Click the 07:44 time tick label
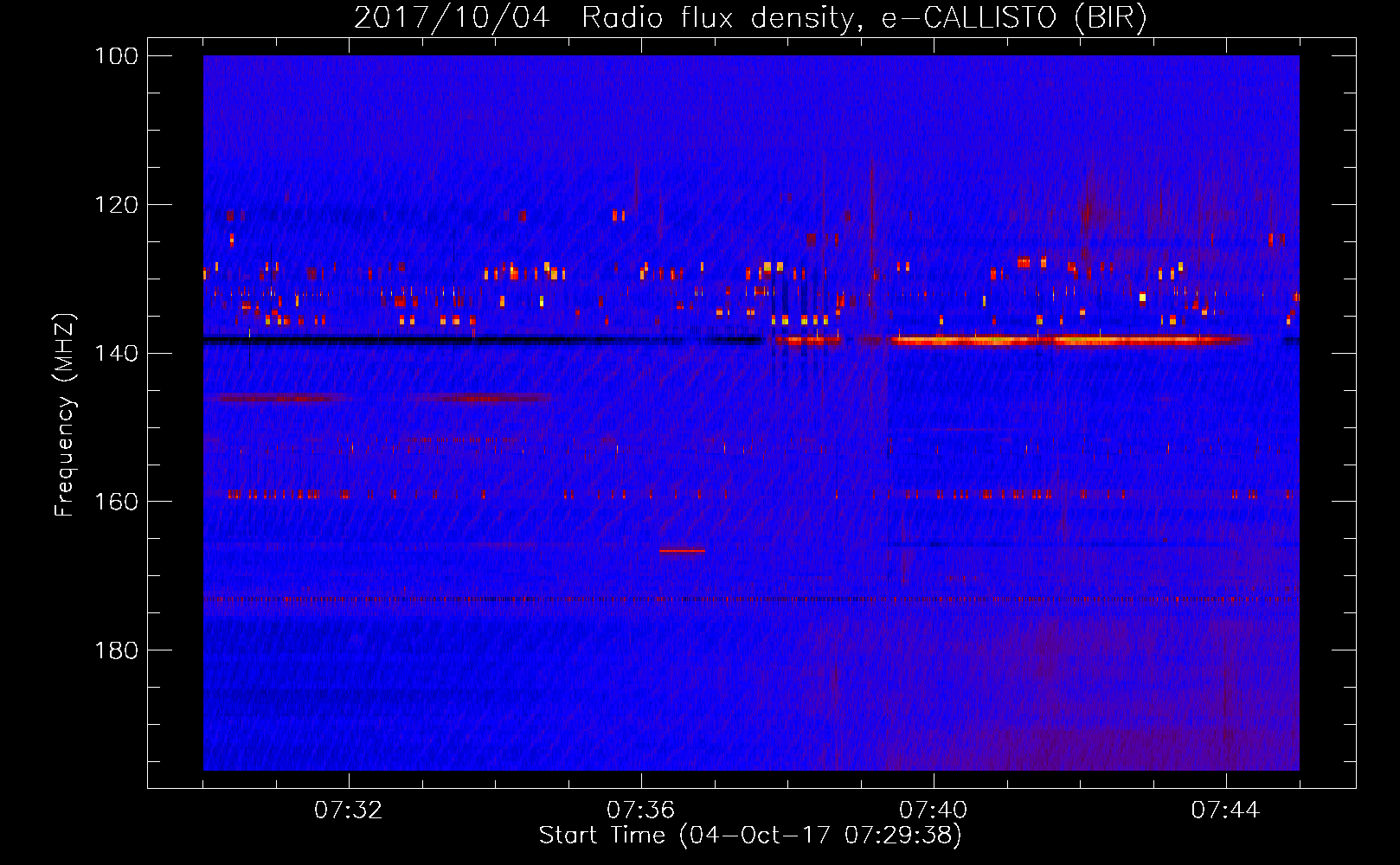 (1226, 811)
